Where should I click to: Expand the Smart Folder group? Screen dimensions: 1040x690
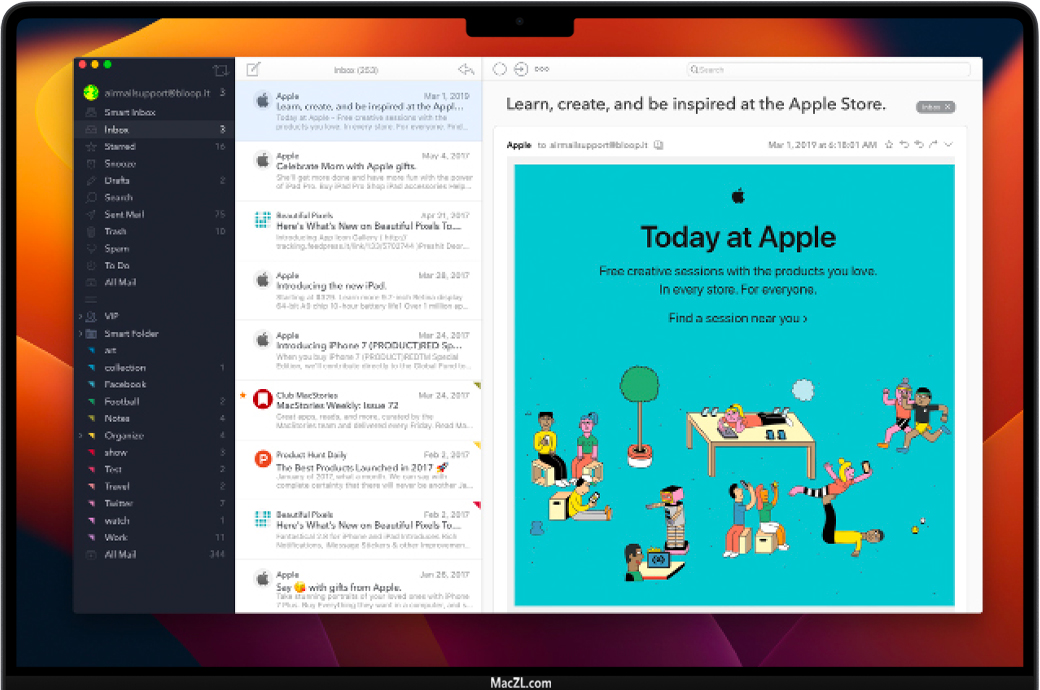80,333
